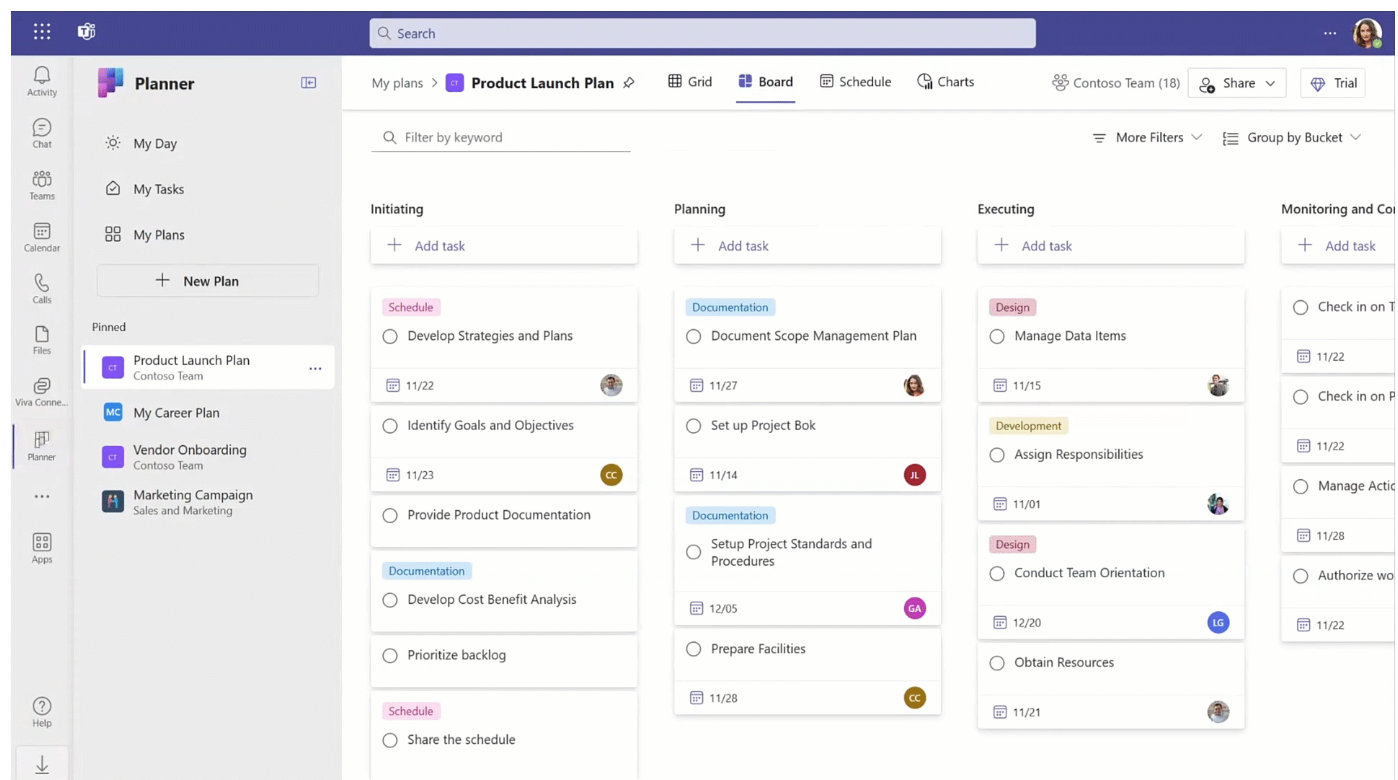Screen dimensions: 1398x780
Task: Open the Share dropdown
Action: pos(1237,83)
